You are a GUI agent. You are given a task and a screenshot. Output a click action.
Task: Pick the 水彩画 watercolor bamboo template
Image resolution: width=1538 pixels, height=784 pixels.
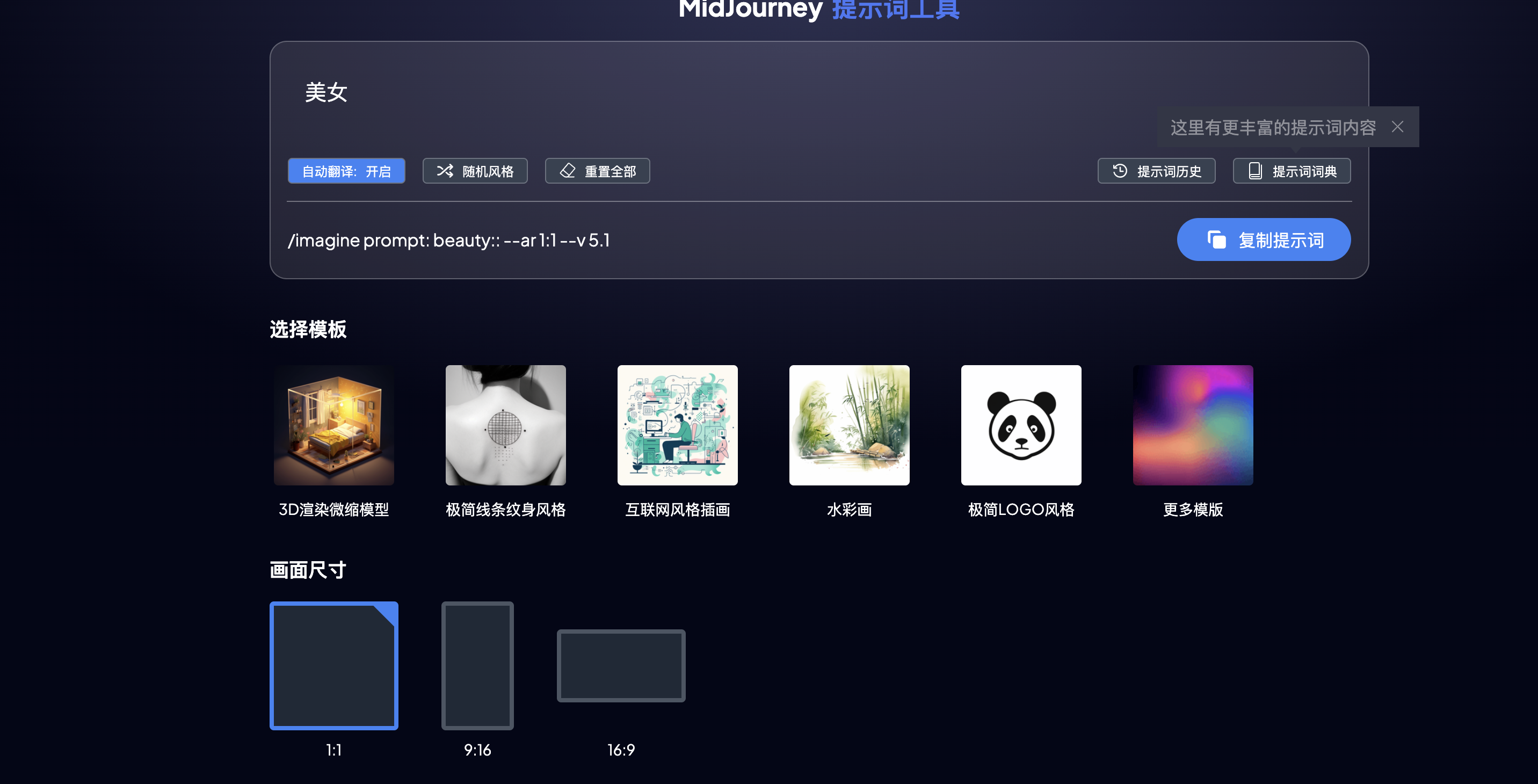[849, 425]
